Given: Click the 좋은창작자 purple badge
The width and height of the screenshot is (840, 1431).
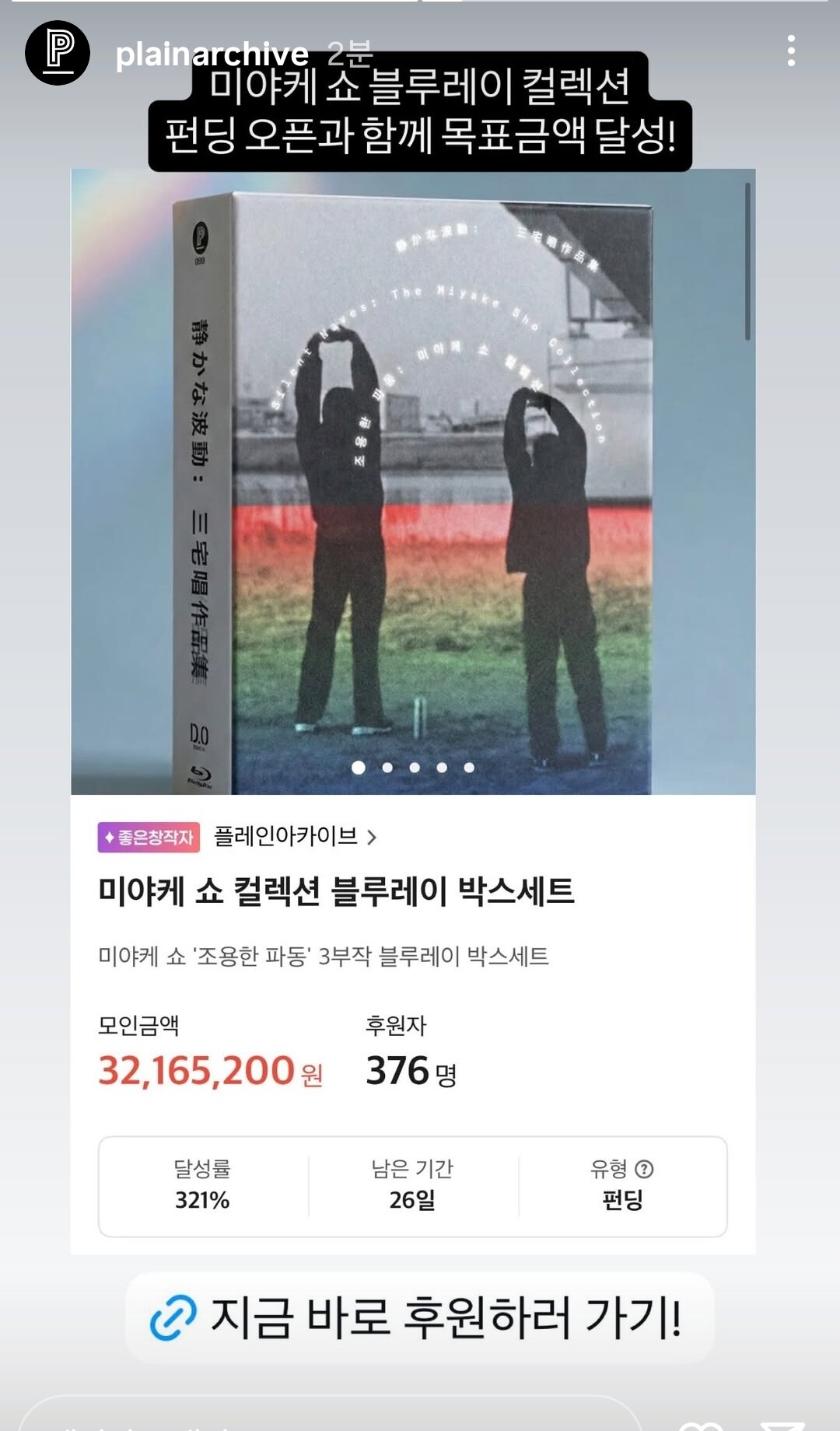Looking at the screenshot, I should pos(149,837).
